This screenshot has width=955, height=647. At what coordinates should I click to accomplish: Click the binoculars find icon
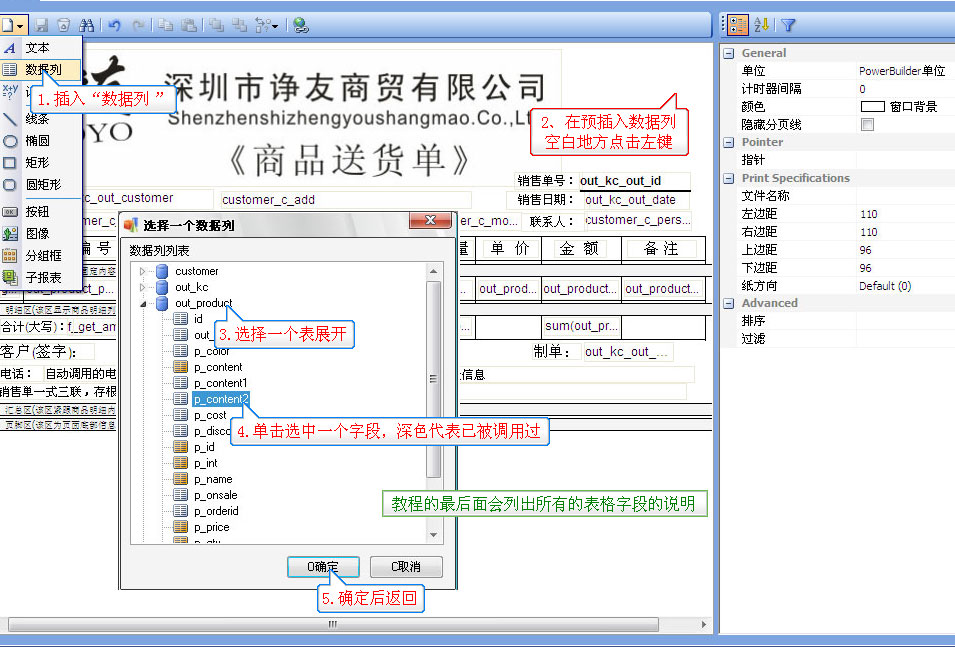point(86,24)
